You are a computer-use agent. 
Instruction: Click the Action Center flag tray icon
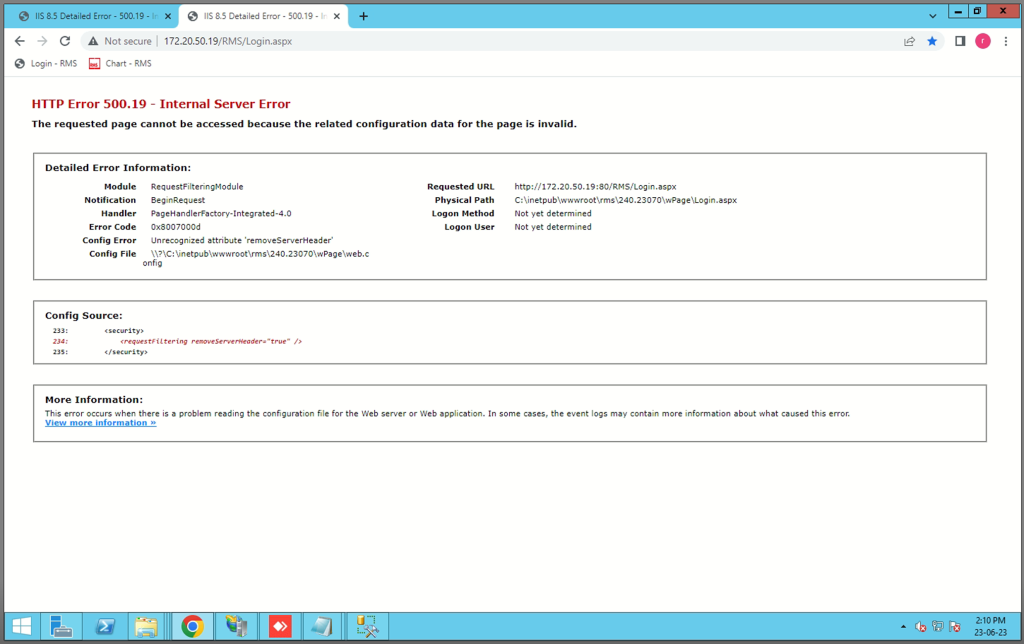tap(955, 627)
